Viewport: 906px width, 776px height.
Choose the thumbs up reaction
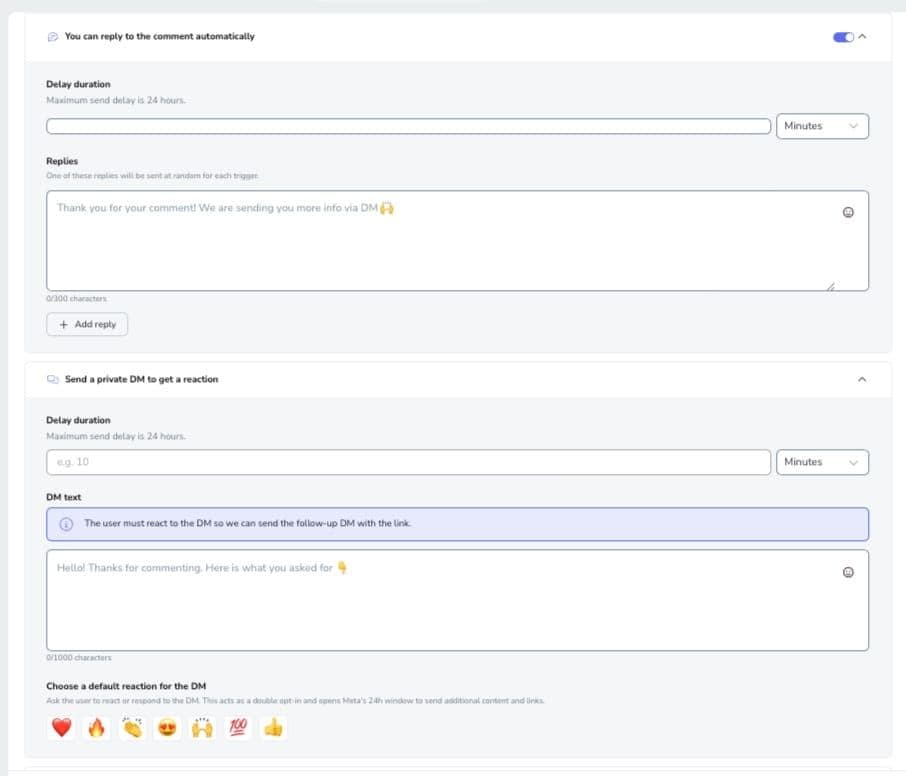(273, 727)
